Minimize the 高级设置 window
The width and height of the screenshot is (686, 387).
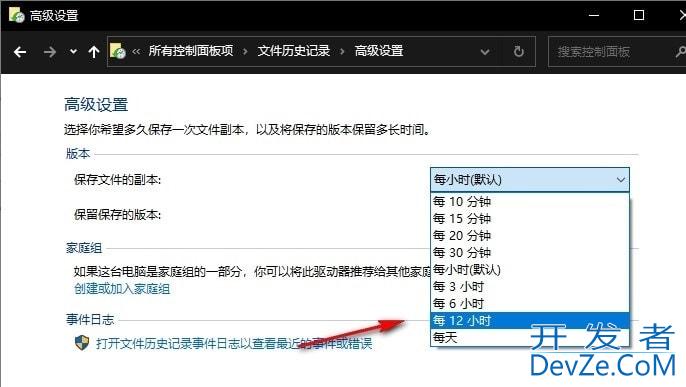[x=594, y=15]
